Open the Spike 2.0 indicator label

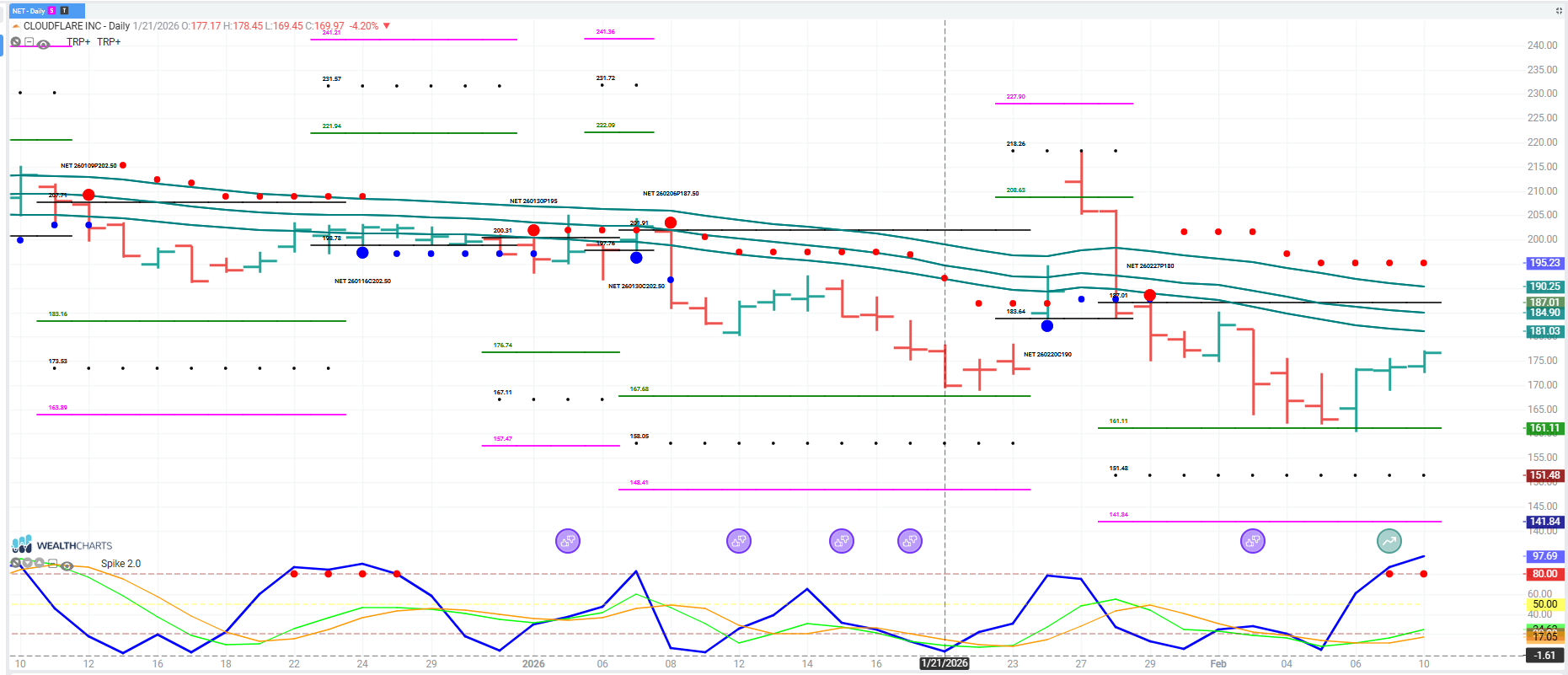click(120, 564)
